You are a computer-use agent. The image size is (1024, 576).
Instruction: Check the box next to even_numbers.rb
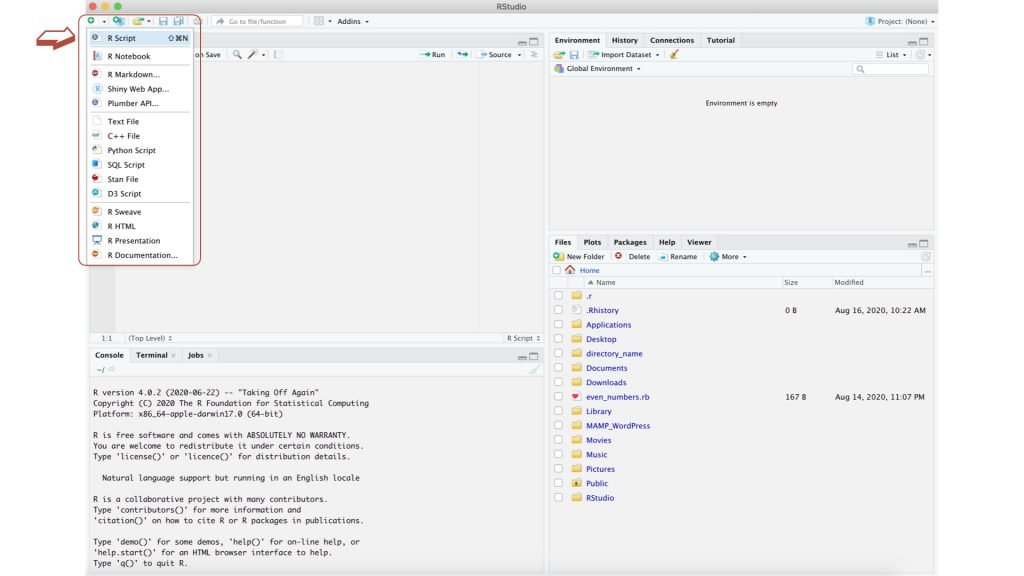pyautogui.click(x=558, y=397)
